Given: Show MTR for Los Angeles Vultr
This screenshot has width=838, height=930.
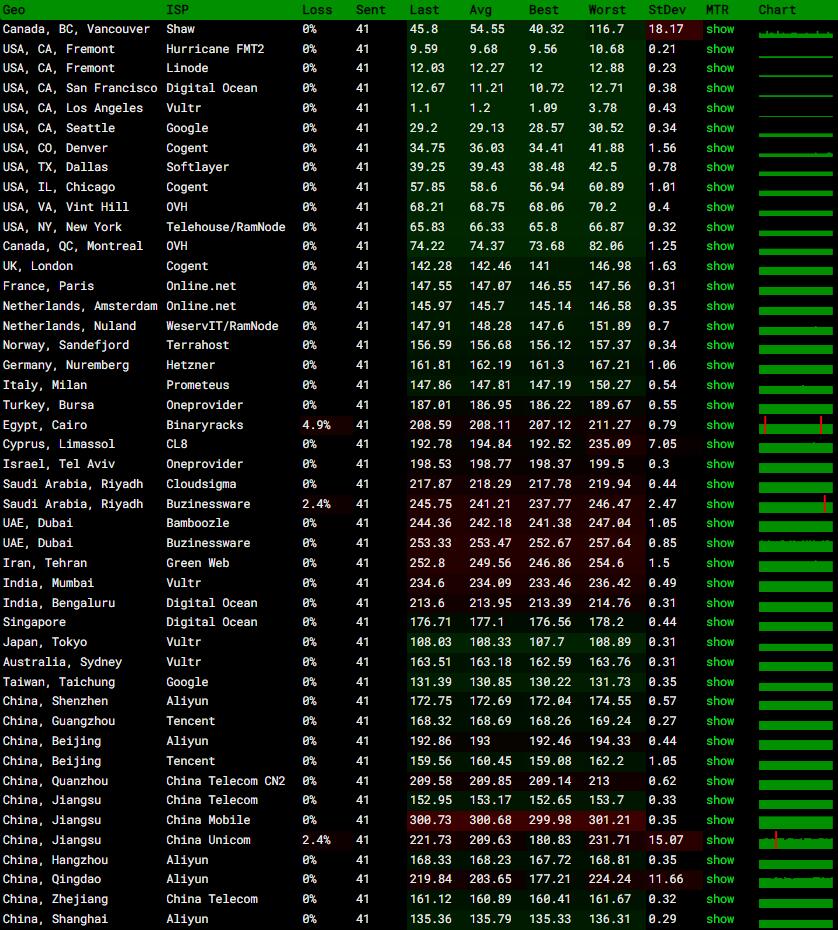Looking at the screenshot, I should [x=720, y=109].
